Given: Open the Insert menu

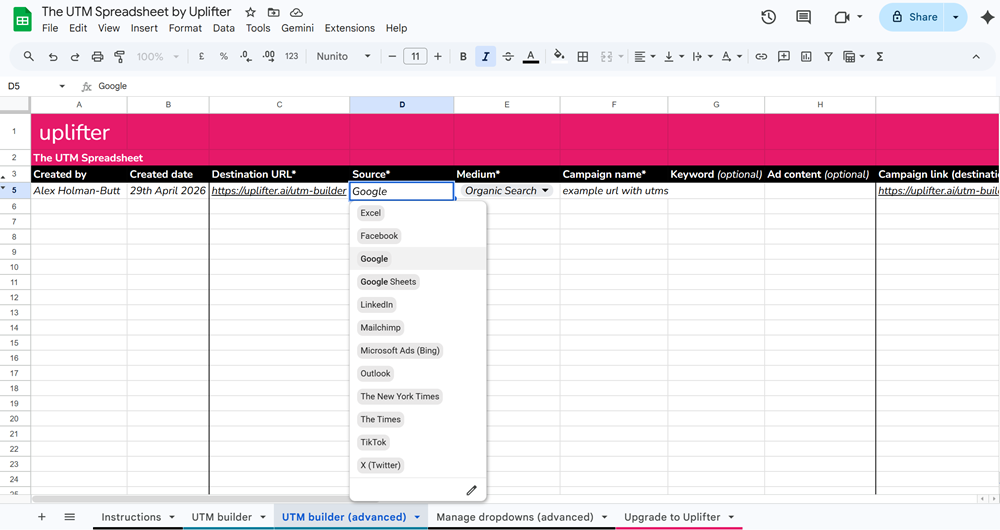Looking at the screenshot, I should tap(144, 28).
